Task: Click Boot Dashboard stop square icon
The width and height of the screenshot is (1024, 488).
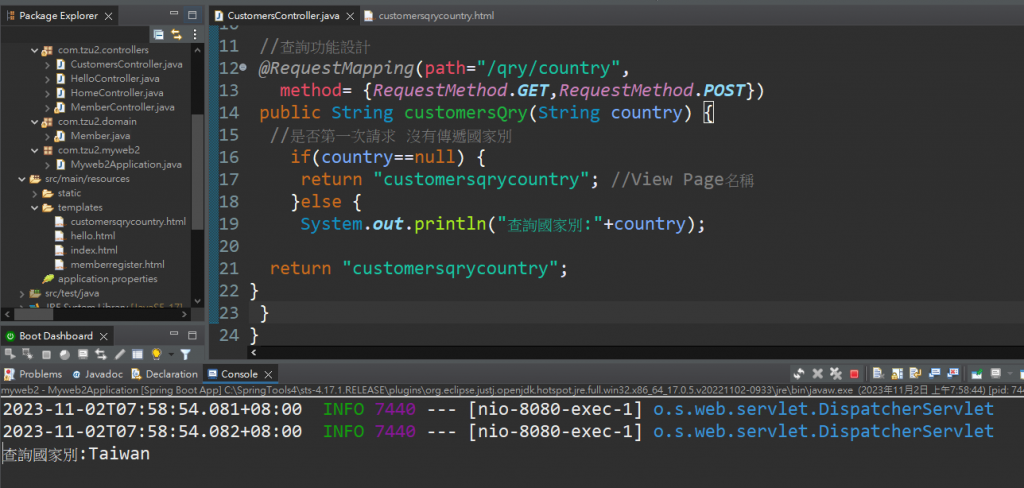Action: point(46,354)
